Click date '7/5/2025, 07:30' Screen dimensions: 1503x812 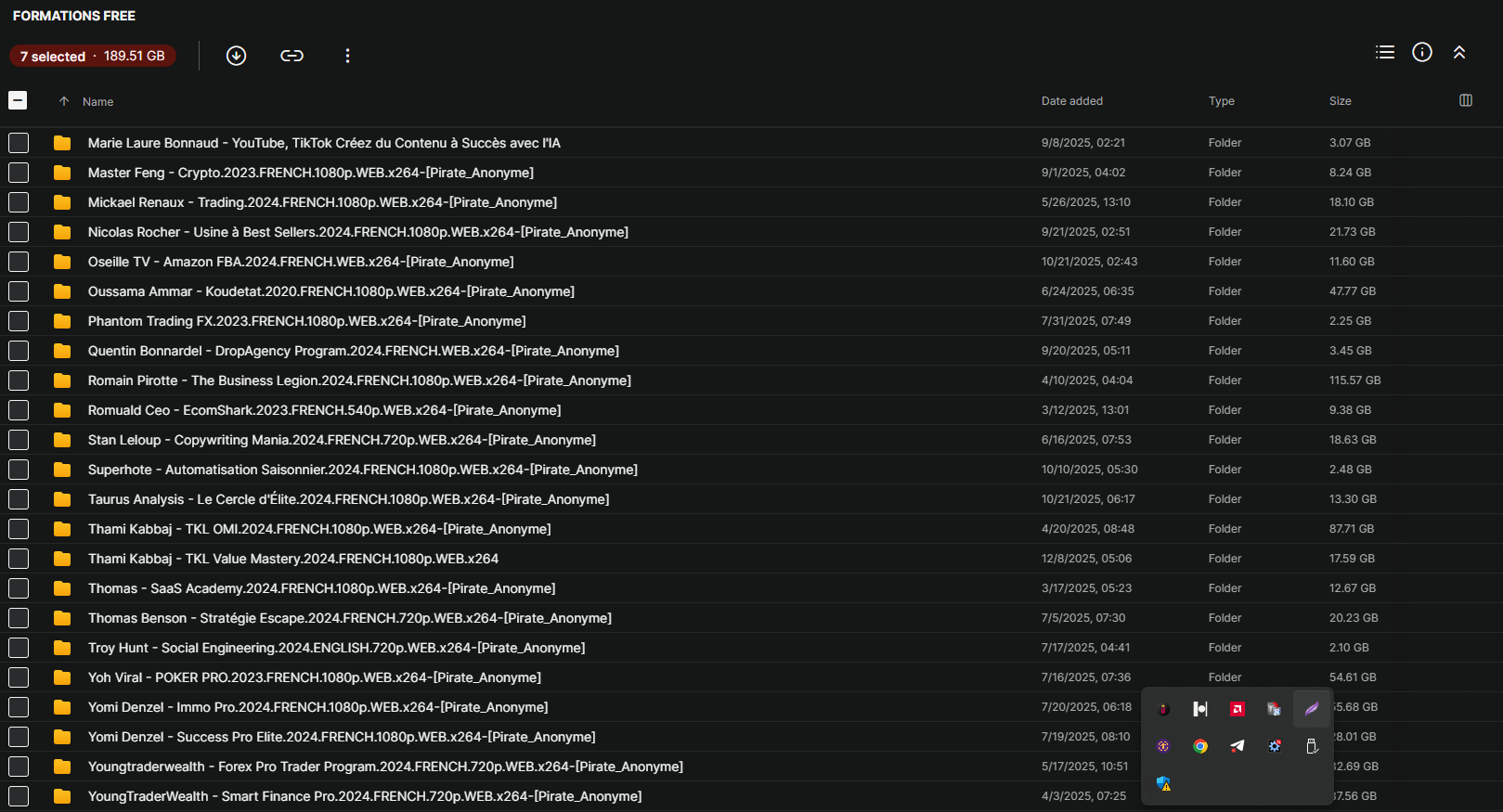click(x=1083, y=618)
